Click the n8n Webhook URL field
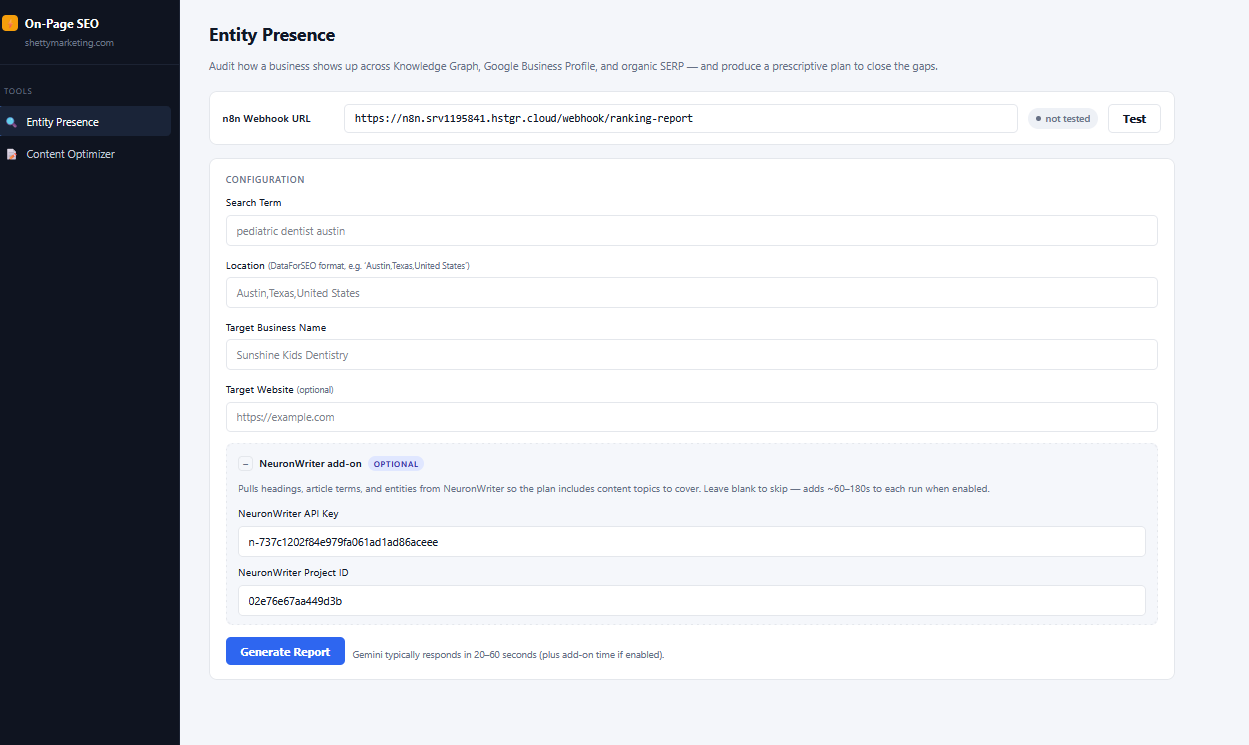The height and width of the screenshot is (745, 1249). pos(680,118)
